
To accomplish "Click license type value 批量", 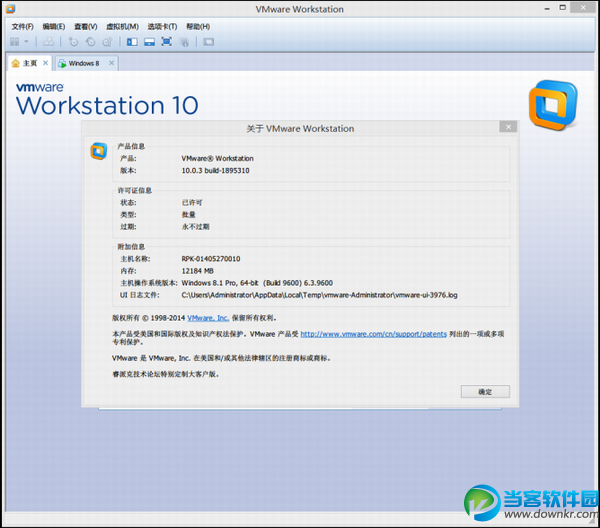I will [x=189, y=215].
